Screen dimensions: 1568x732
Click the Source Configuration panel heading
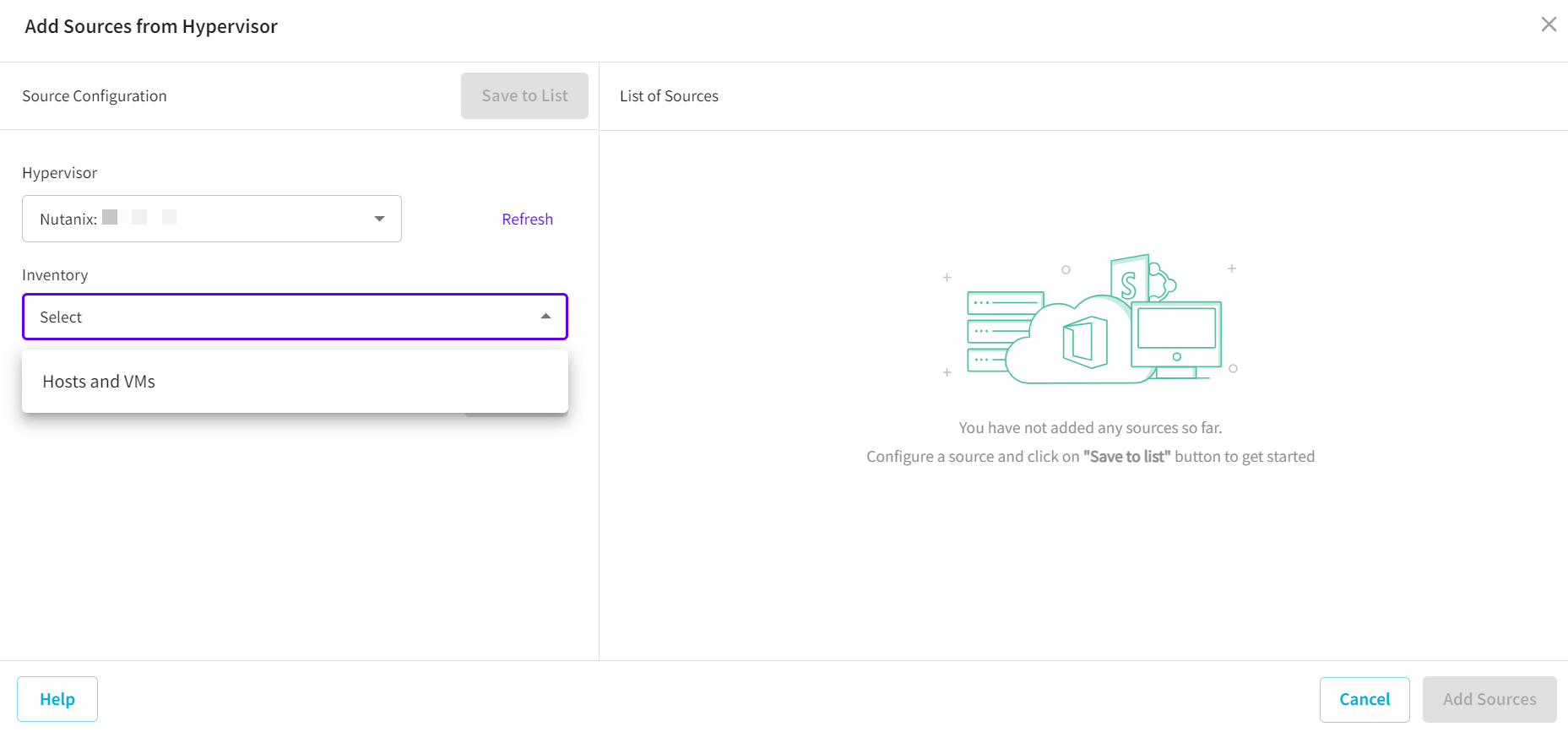tap(95, 96)
